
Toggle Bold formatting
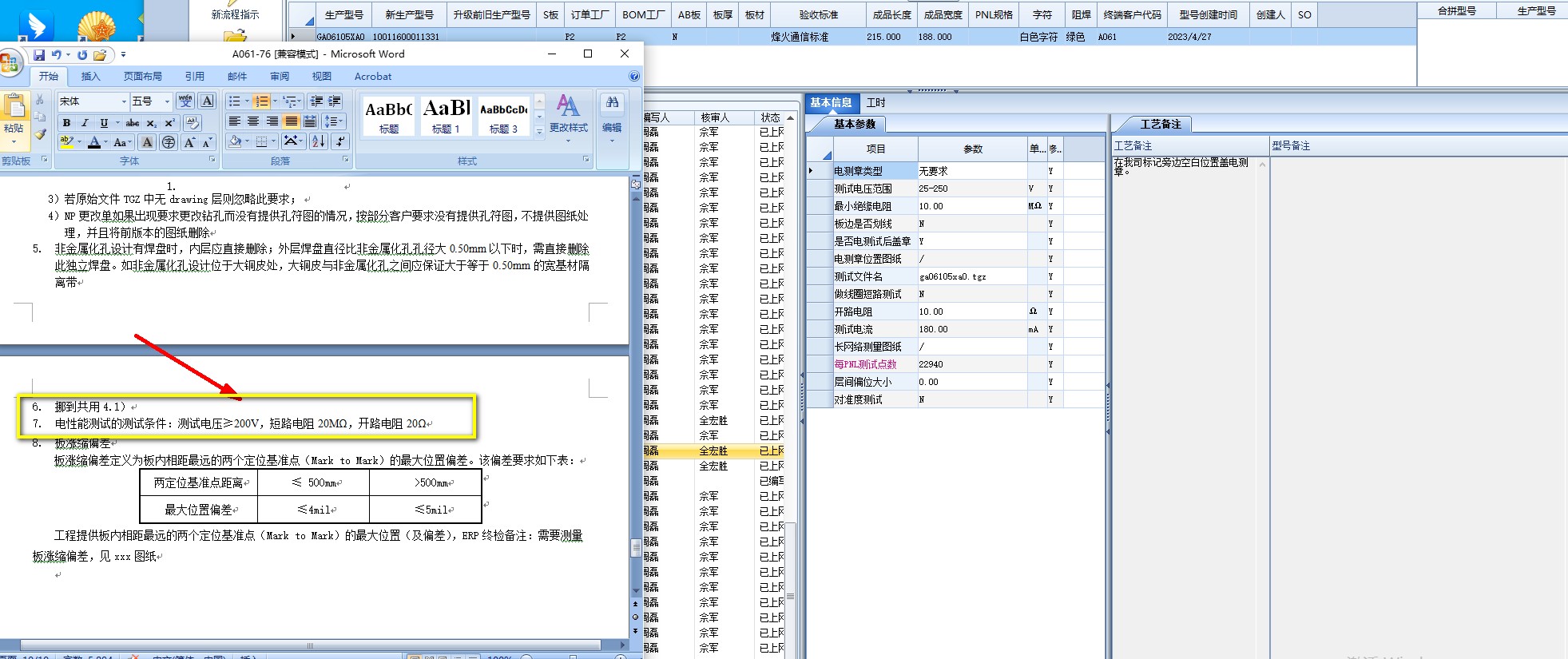coord(66,122)
